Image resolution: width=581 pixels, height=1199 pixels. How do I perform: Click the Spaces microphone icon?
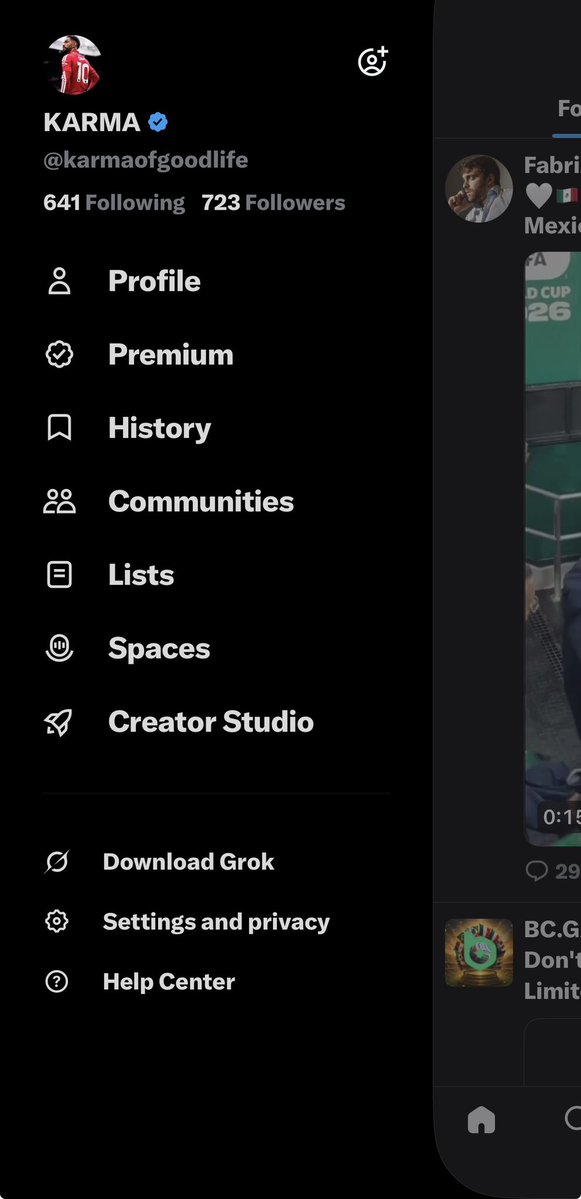click(x=60, y=648)
